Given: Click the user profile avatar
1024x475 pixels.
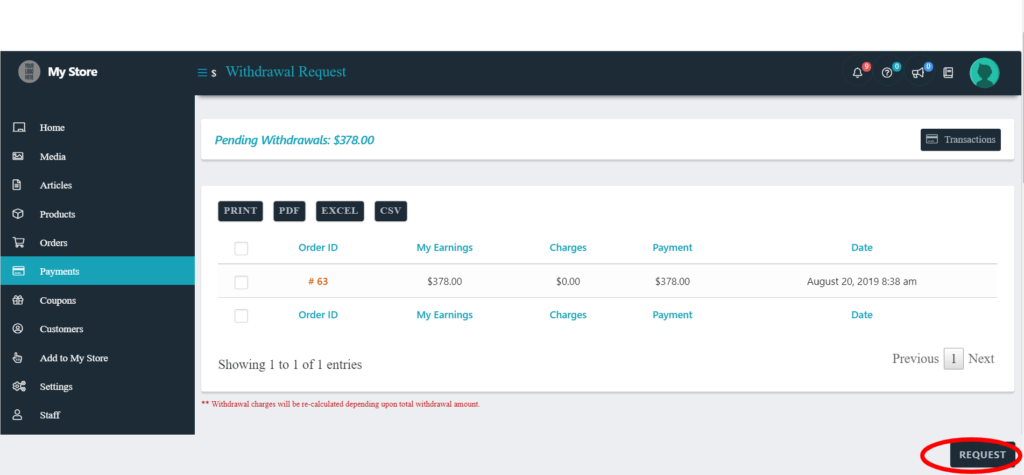Looking at the screenshot, I should 984,73.
